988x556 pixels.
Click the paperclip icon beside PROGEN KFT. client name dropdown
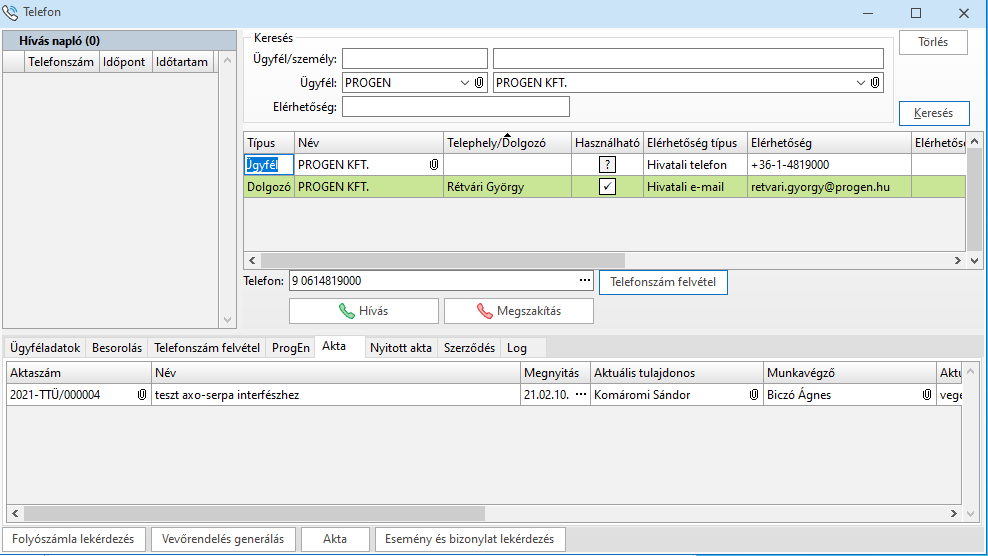click(875, 83)
